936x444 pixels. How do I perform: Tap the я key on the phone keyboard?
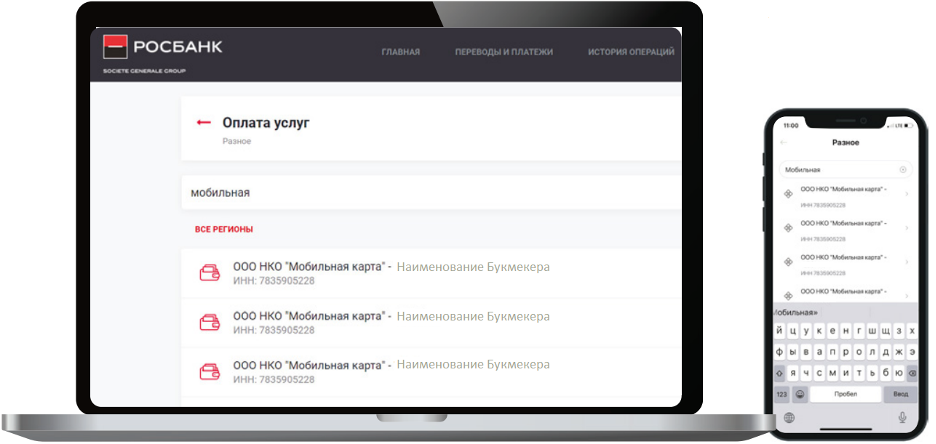(793, 374)
